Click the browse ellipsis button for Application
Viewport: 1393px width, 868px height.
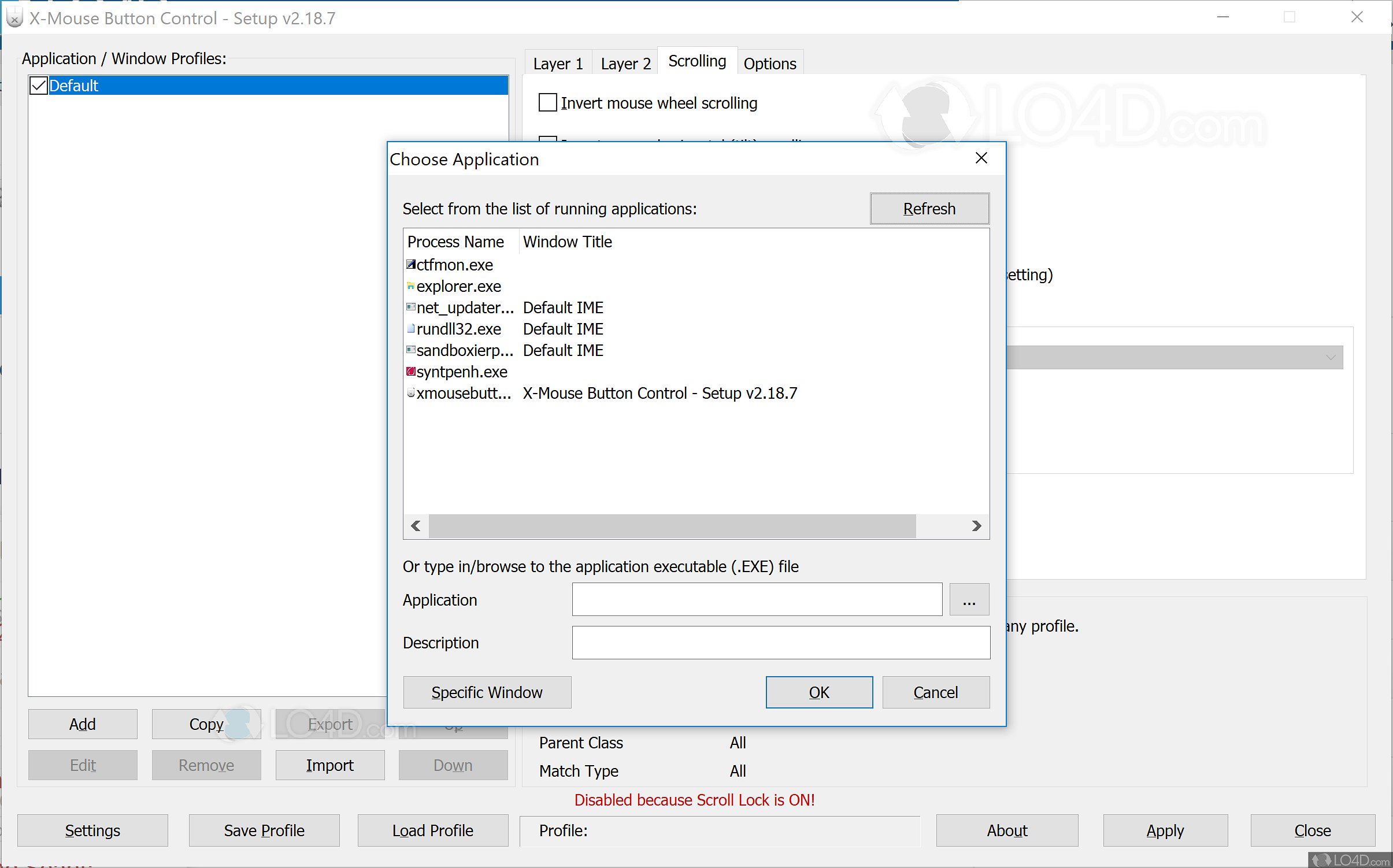[969, 599]
